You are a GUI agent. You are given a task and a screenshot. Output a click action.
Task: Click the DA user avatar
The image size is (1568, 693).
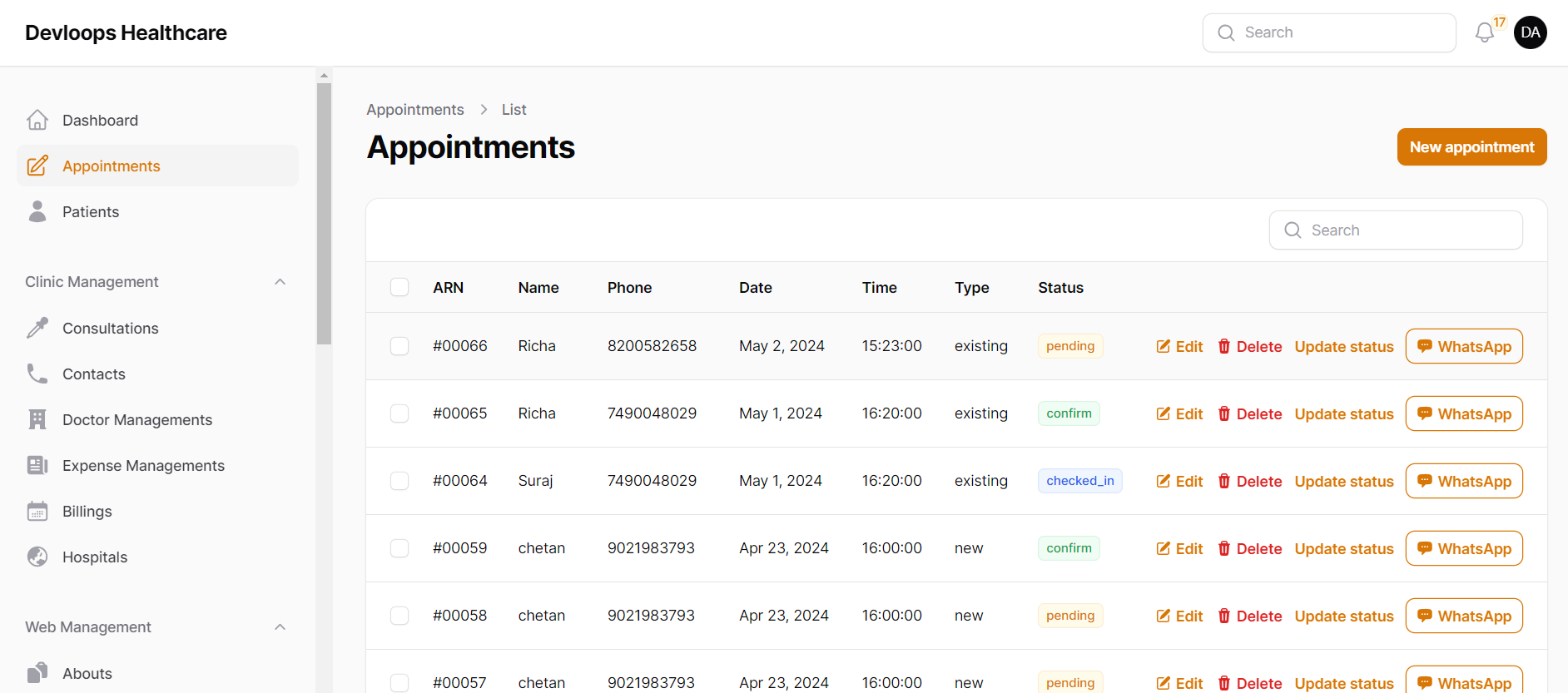click(x=1530, y=32)
